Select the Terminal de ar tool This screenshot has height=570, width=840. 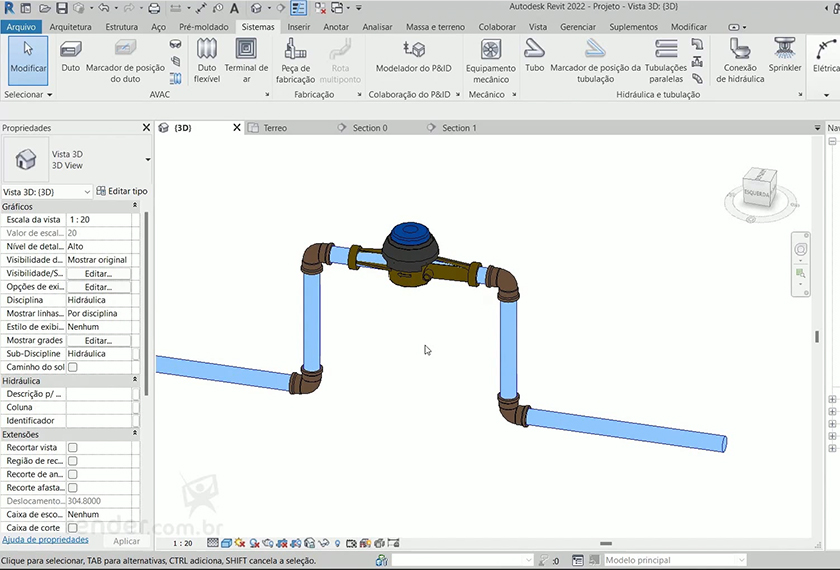point(246,59)
